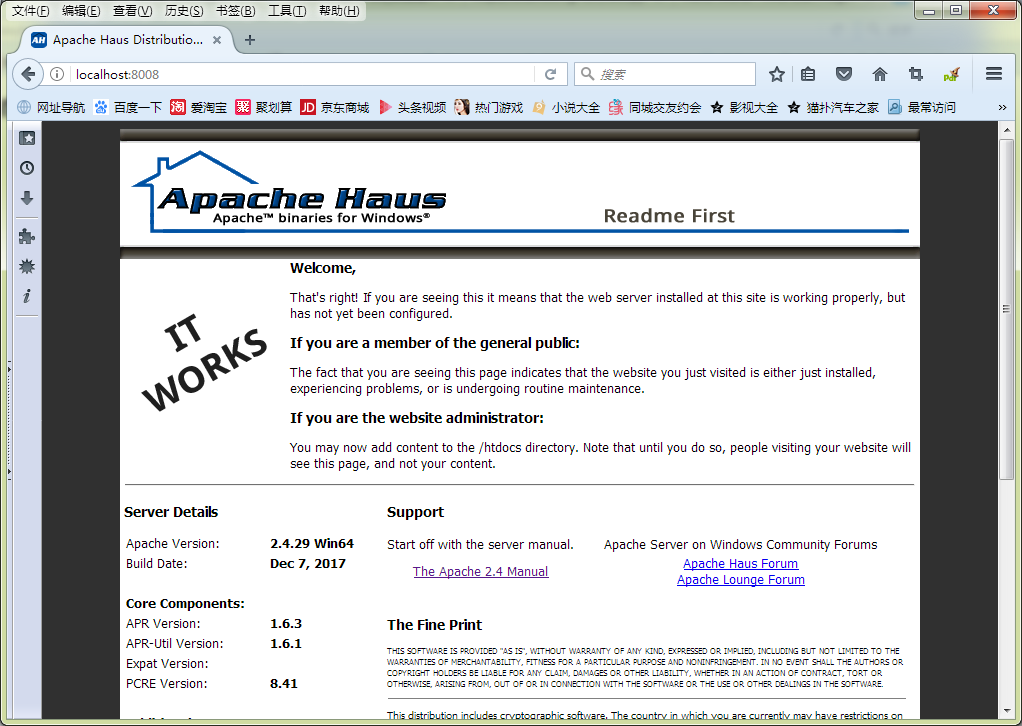Open the sidebar settings gear icon
The height and width of the screenshot is (726, 1022).
pos(27,267)
